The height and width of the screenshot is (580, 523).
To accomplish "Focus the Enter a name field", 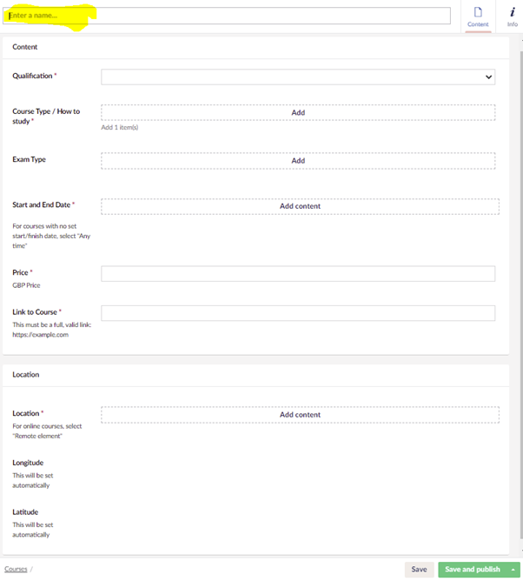I will click(x=226, y=16).
